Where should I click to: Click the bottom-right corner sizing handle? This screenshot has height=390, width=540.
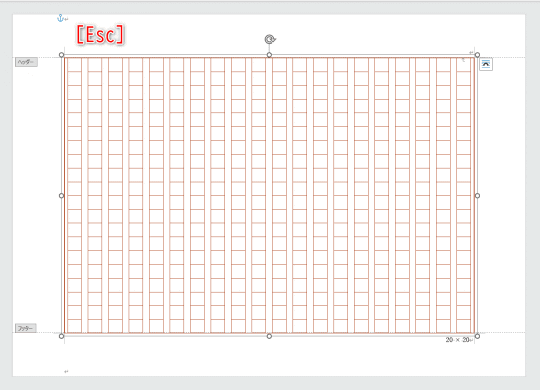point(477,336)
